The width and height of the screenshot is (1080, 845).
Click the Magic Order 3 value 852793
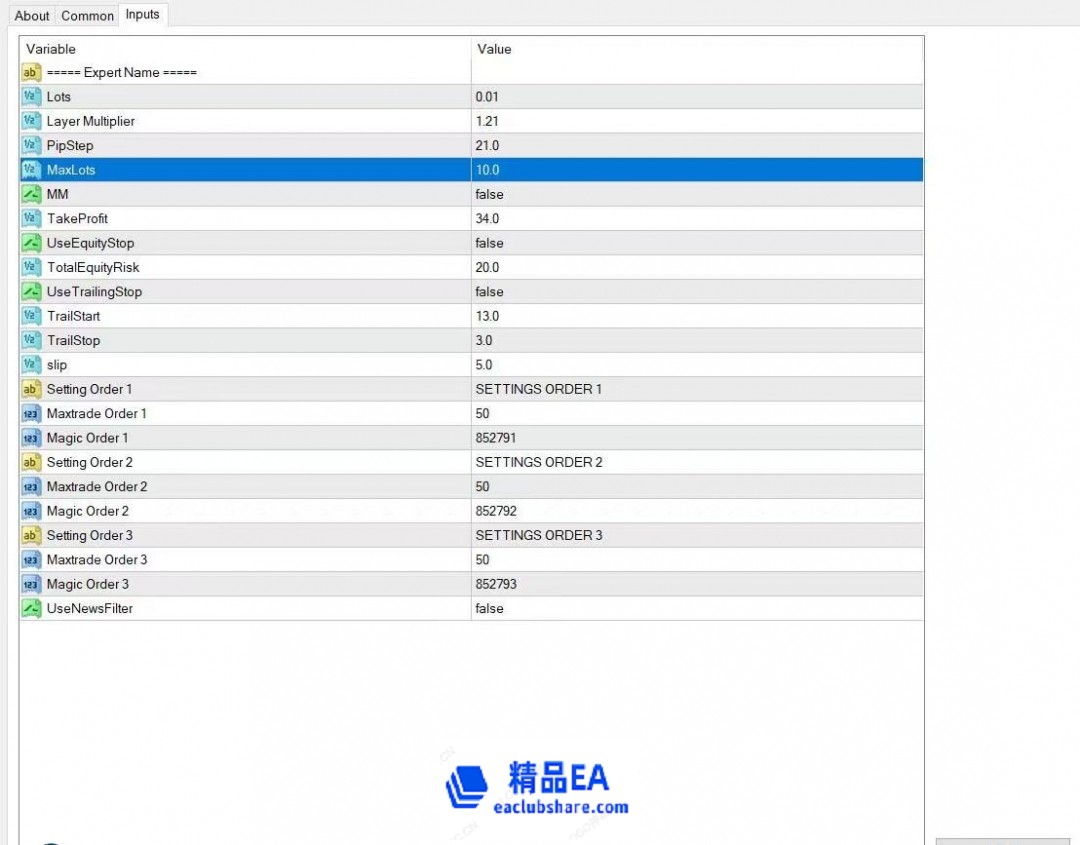[496, 584]
